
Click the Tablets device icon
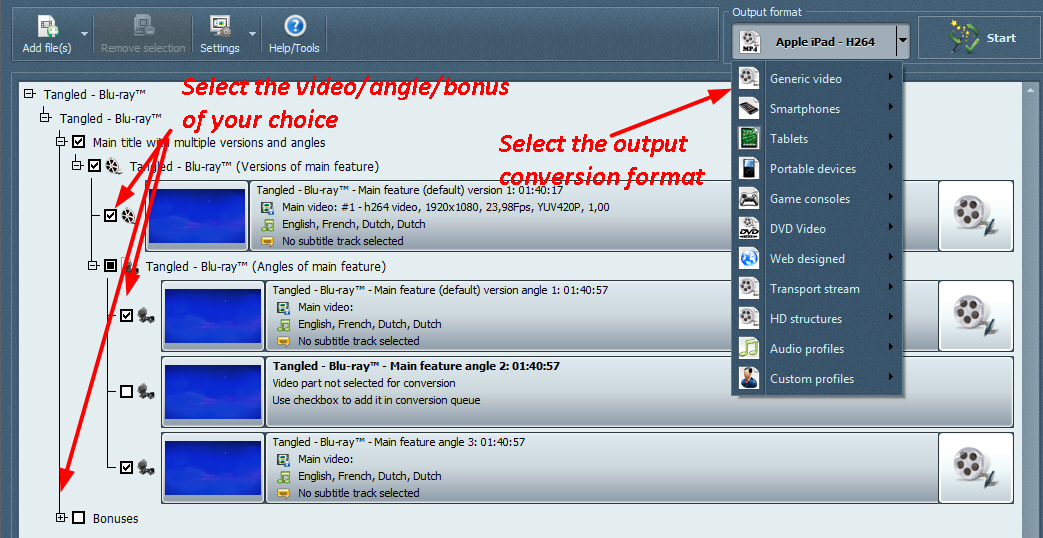[749, 138]
